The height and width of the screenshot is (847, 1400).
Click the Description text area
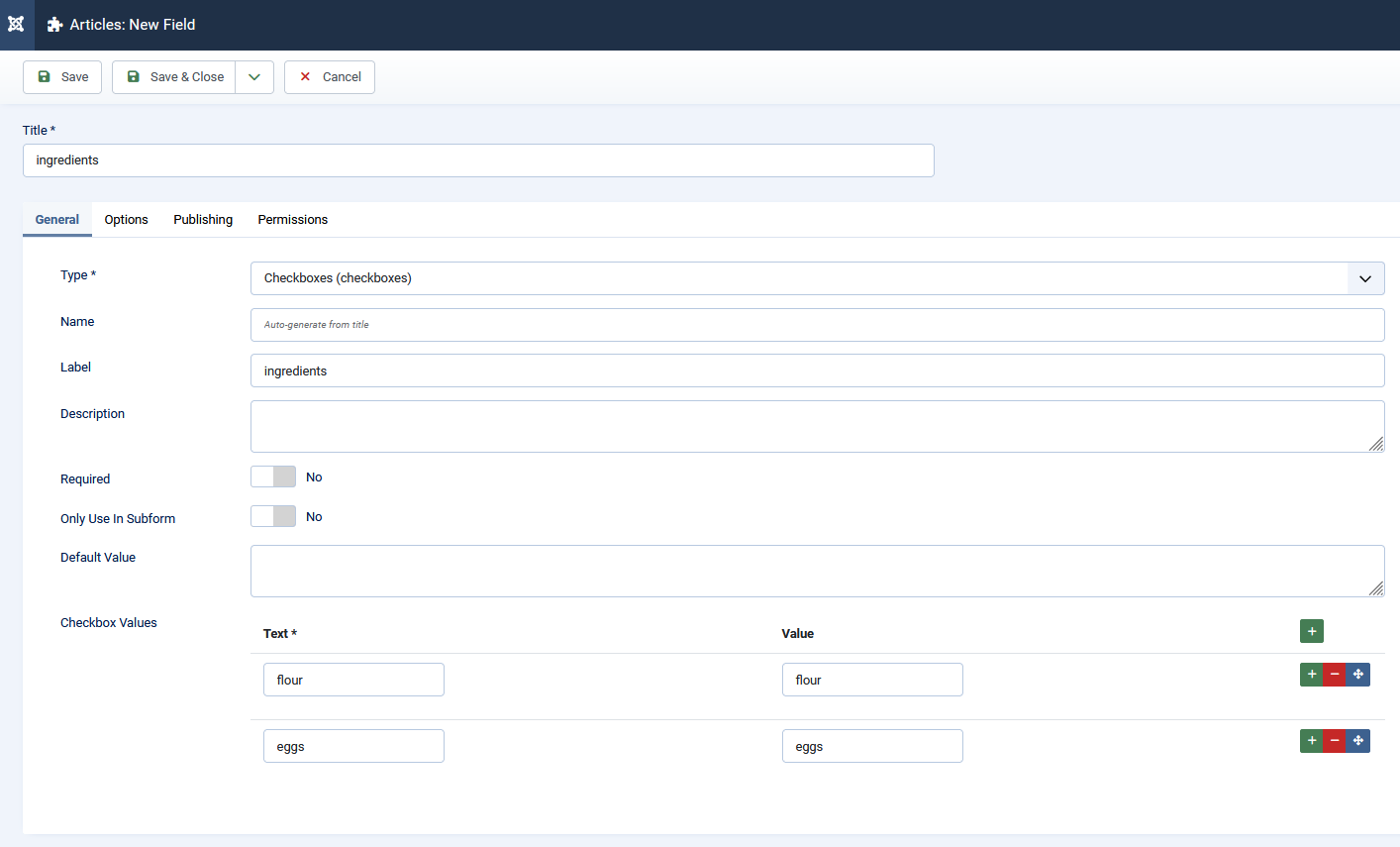point(818,426)
